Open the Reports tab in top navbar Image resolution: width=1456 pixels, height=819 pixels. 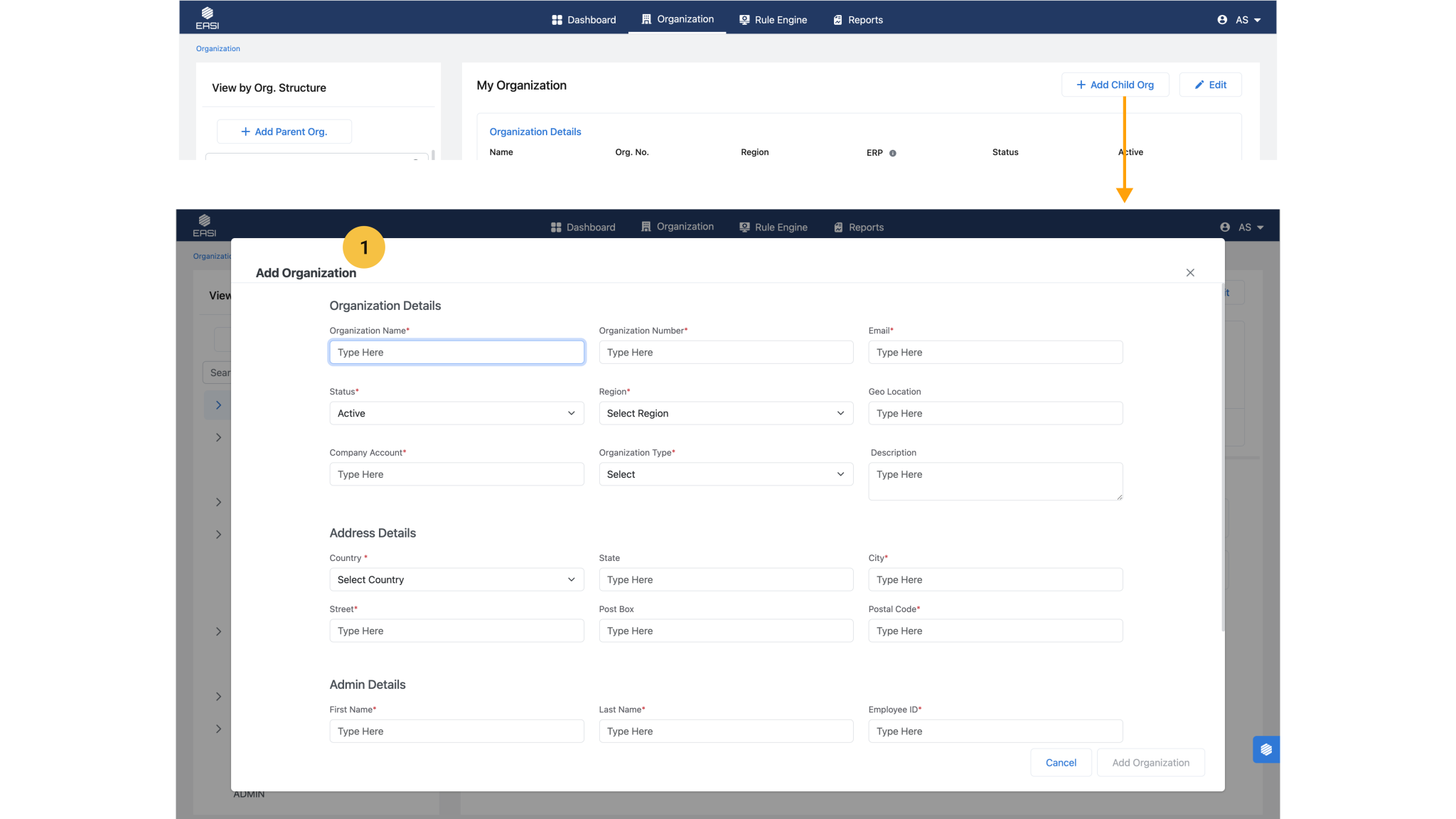[x=857, y=20]
